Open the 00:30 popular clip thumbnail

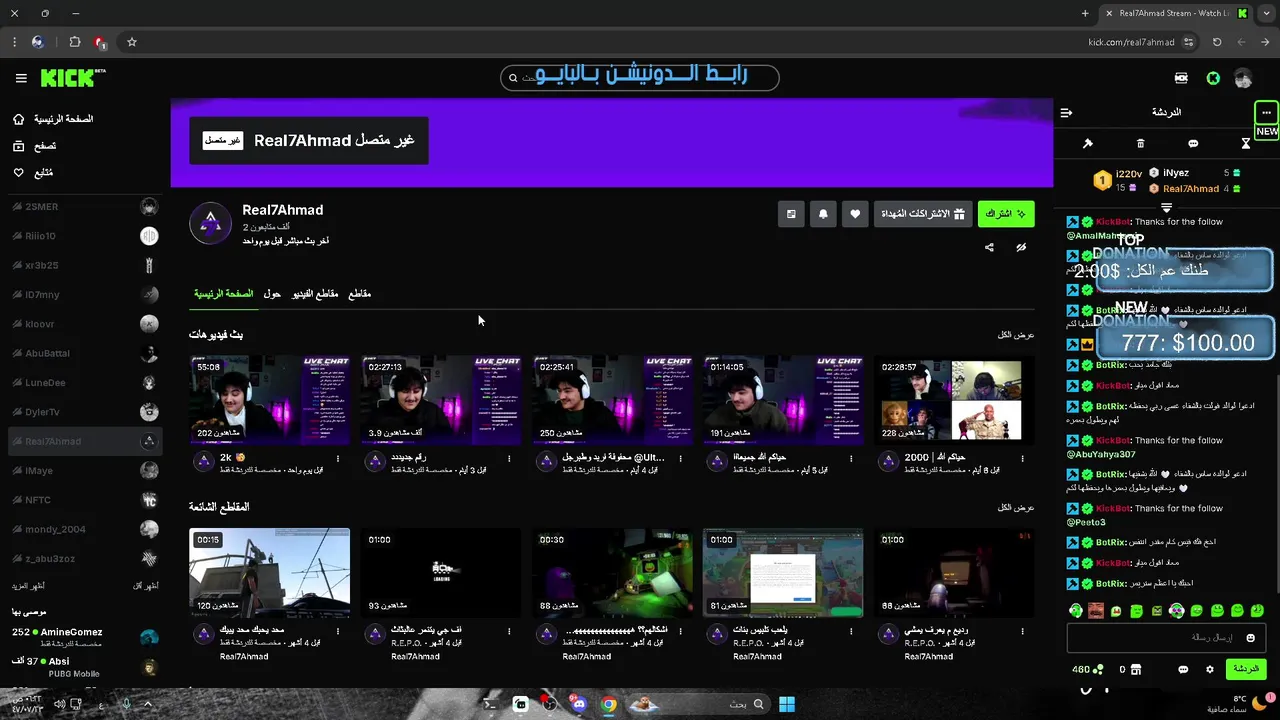pos(612,573)
